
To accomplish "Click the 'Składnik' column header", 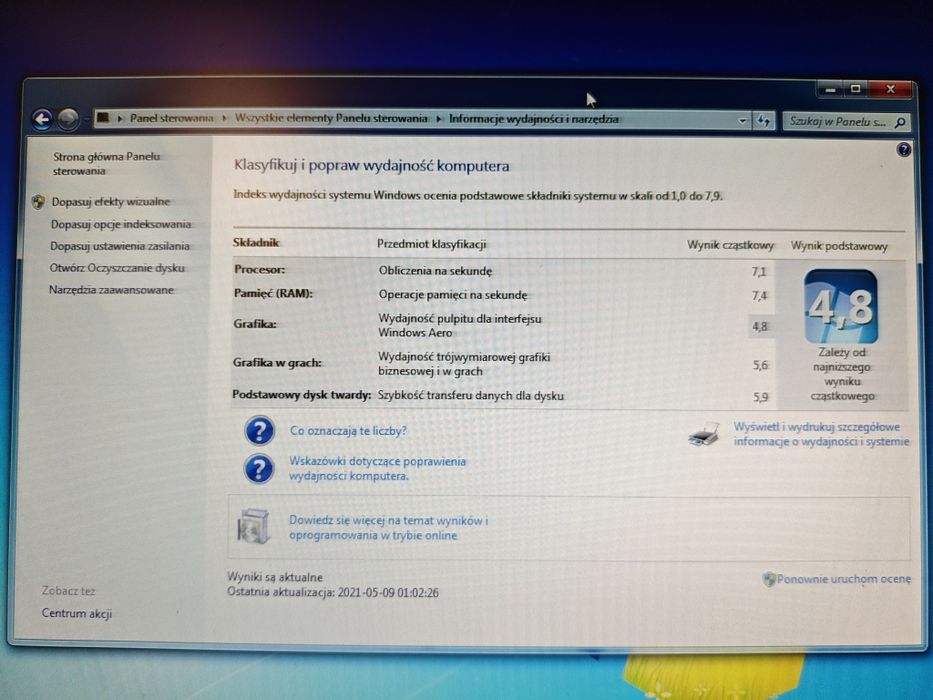I will (256, 242).
